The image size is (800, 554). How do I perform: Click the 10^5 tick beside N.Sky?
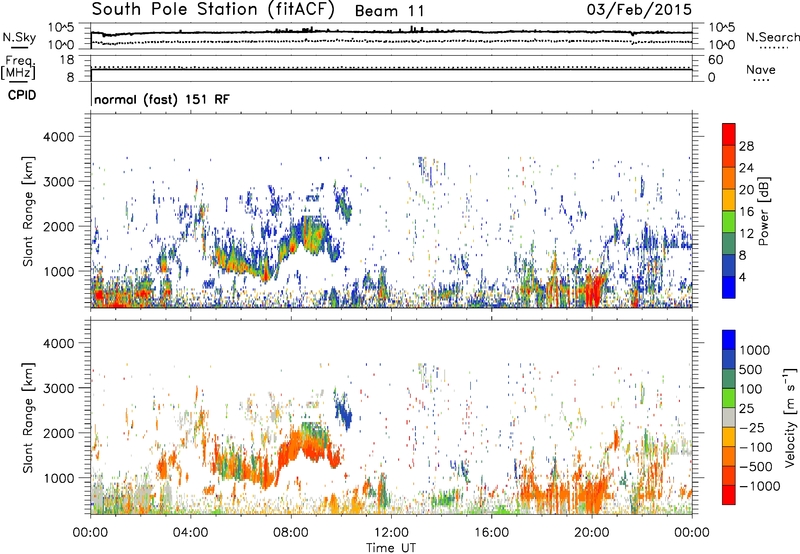click(61, 28)
